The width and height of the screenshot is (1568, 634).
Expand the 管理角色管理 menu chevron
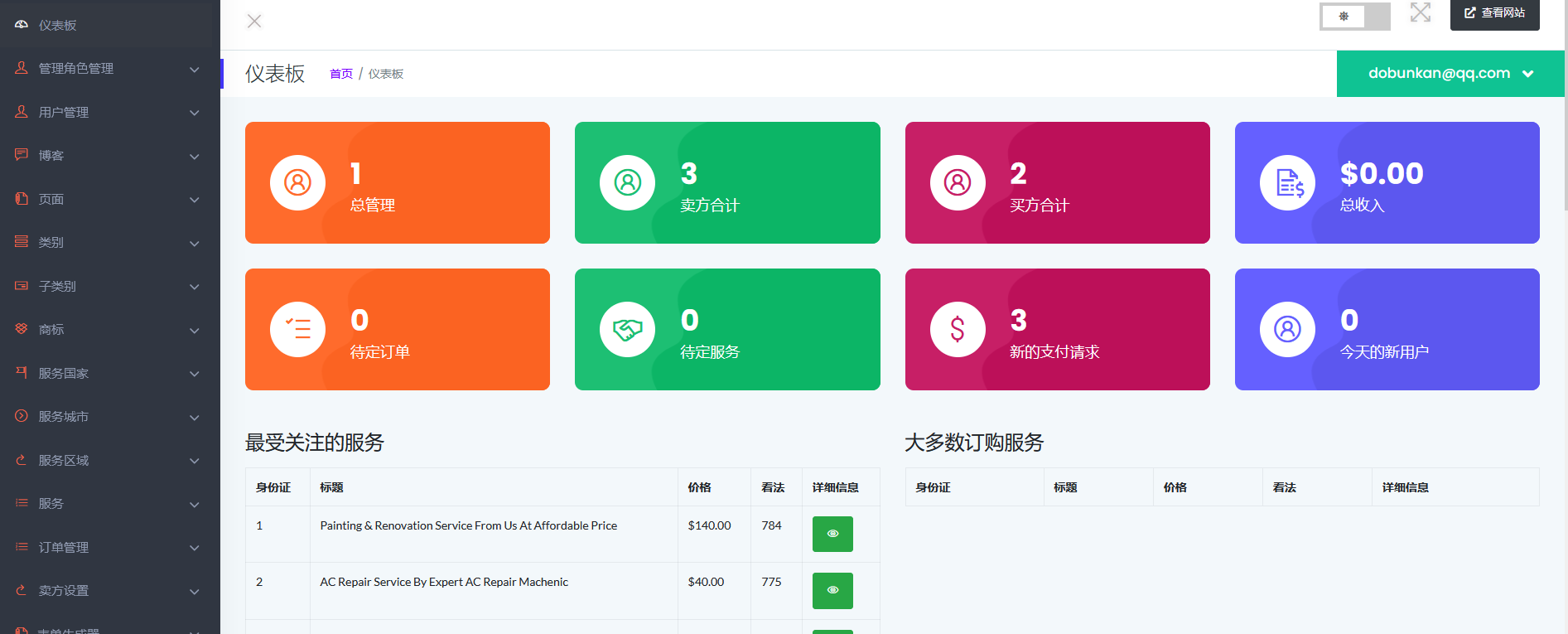pos(195,70)
